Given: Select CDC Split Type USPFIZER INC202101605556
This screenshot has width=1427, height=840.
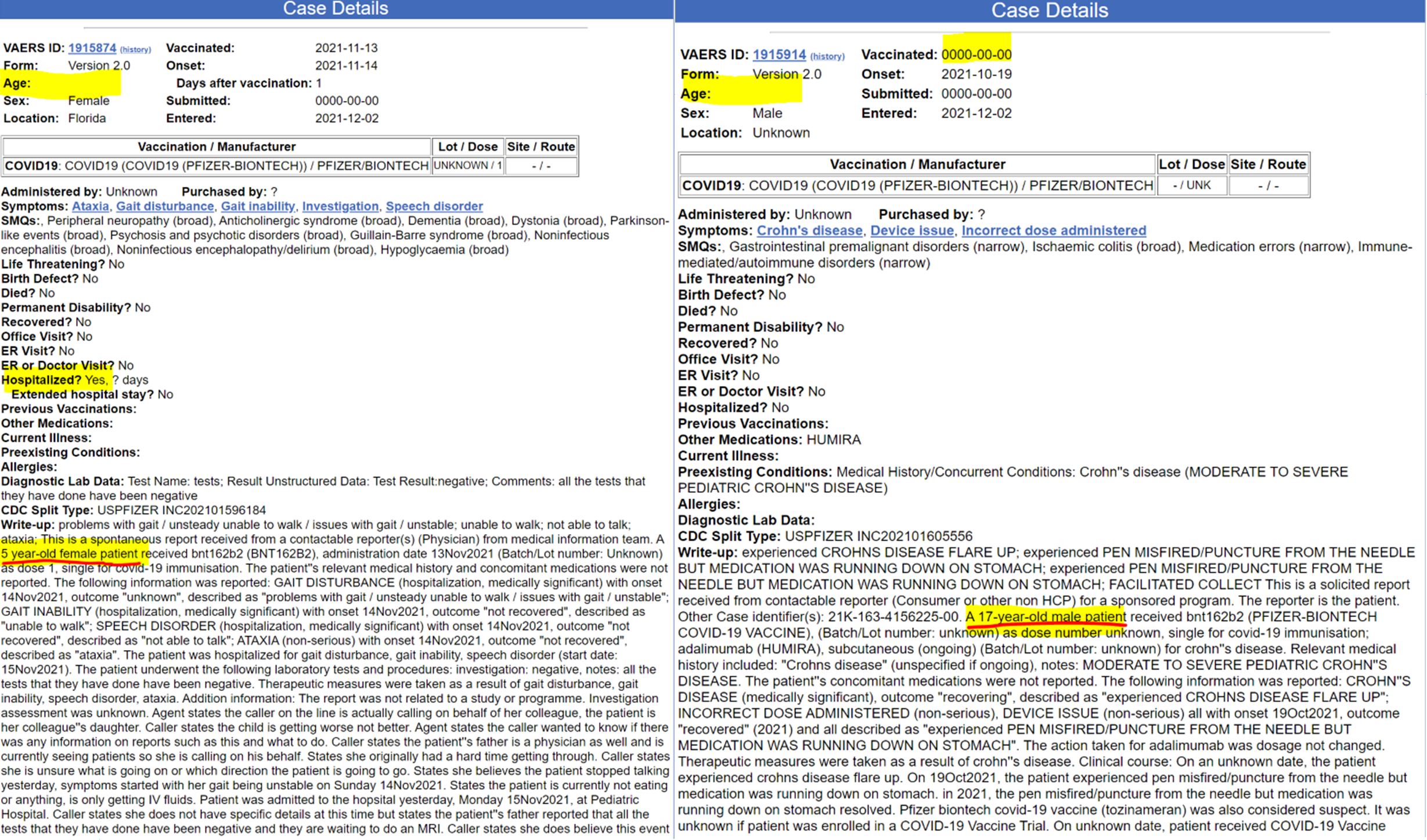Looking at the screenshot, I should tap(825, 536).
